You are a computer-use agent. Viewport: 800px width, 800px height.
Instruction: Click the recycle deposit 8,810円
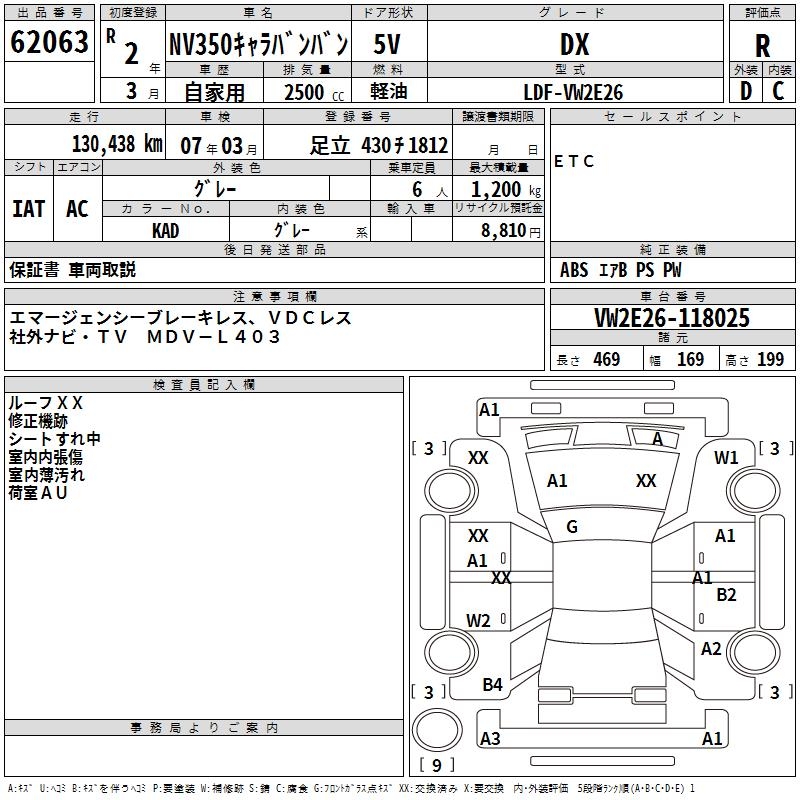click(x=511, y=231)
